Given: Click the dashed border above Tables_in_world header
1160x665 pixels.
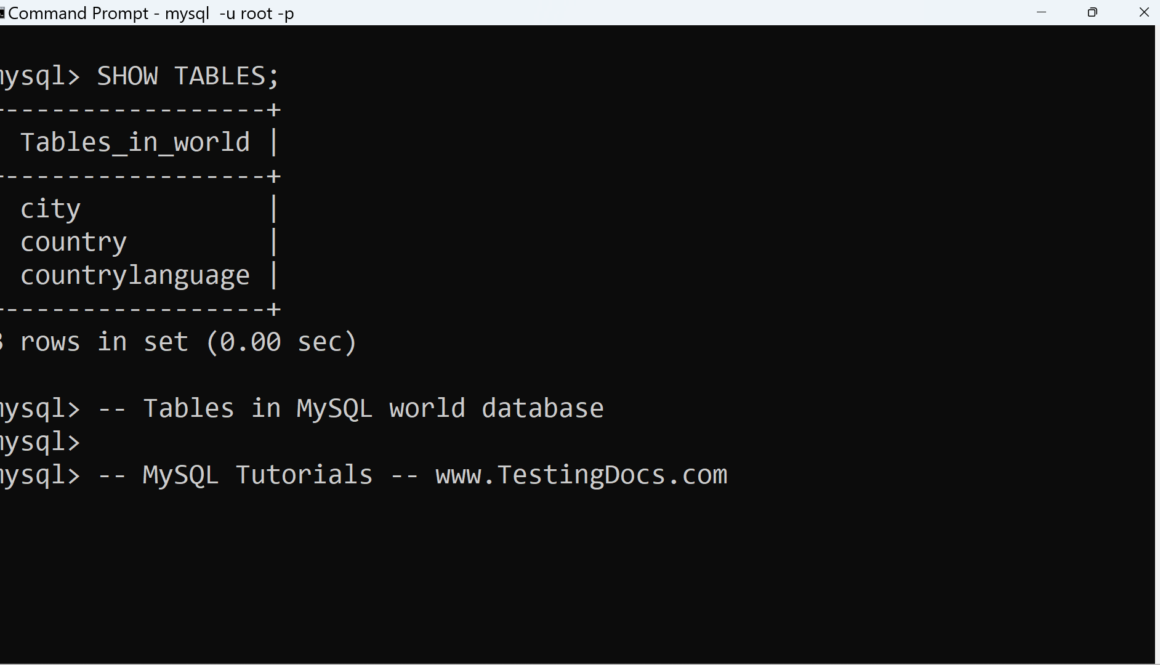Looking at the screenshot, I should coord(140,109).
